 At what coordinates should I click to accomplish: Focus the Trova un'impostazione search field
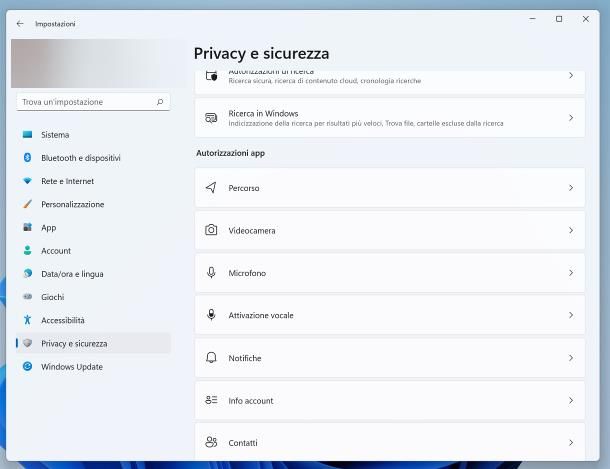coord(93,102)
